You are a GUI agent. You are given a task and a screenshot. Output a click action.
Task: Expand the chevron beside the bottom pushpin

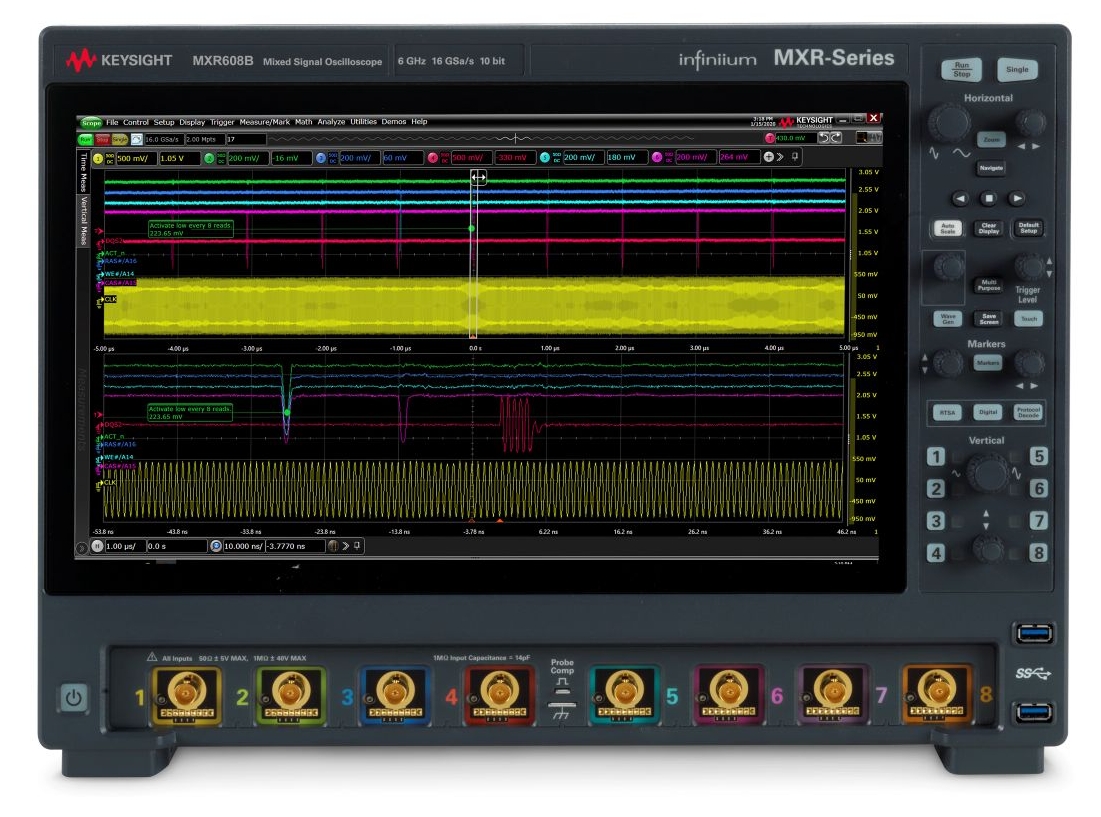tap(345, 545)
